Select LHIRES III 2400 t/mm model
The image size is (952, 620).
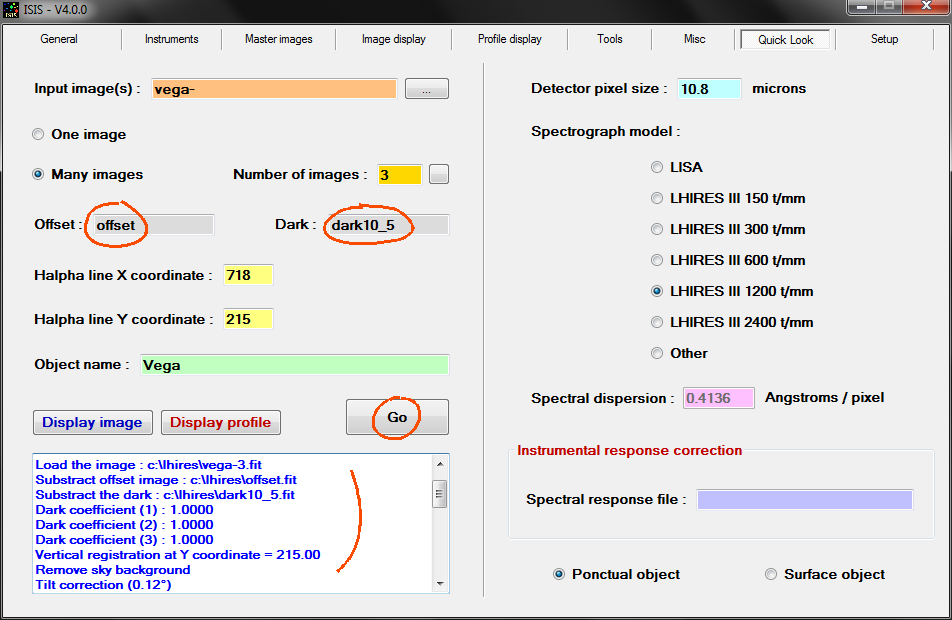point(657,322)
